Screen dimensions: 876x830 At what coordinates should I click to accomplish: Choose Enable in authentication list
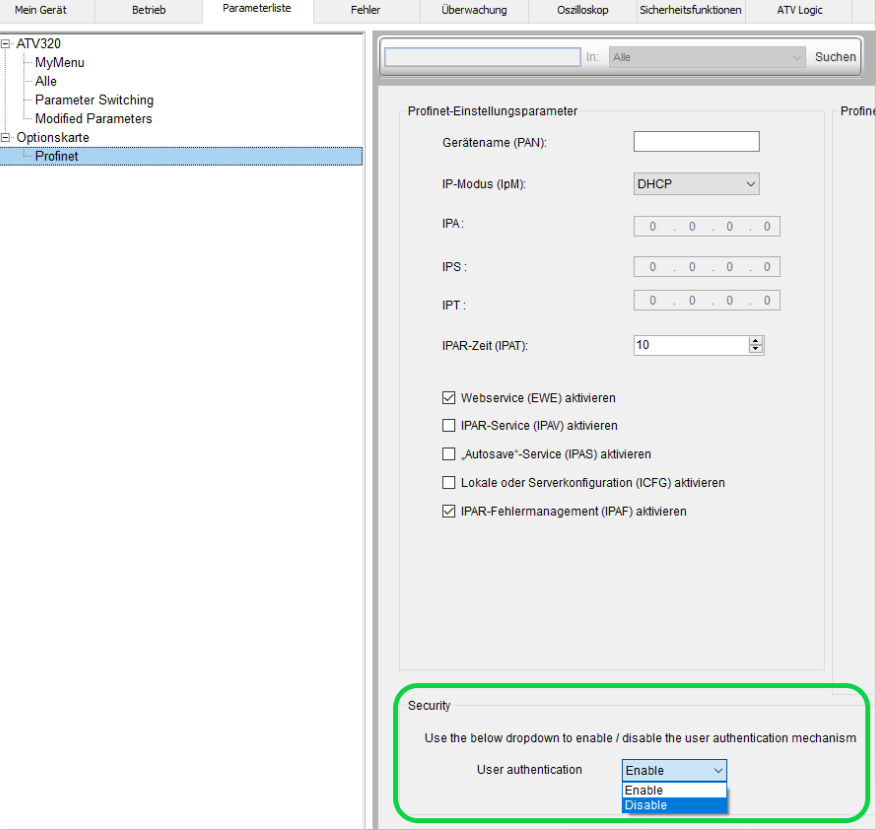(674, 790)
